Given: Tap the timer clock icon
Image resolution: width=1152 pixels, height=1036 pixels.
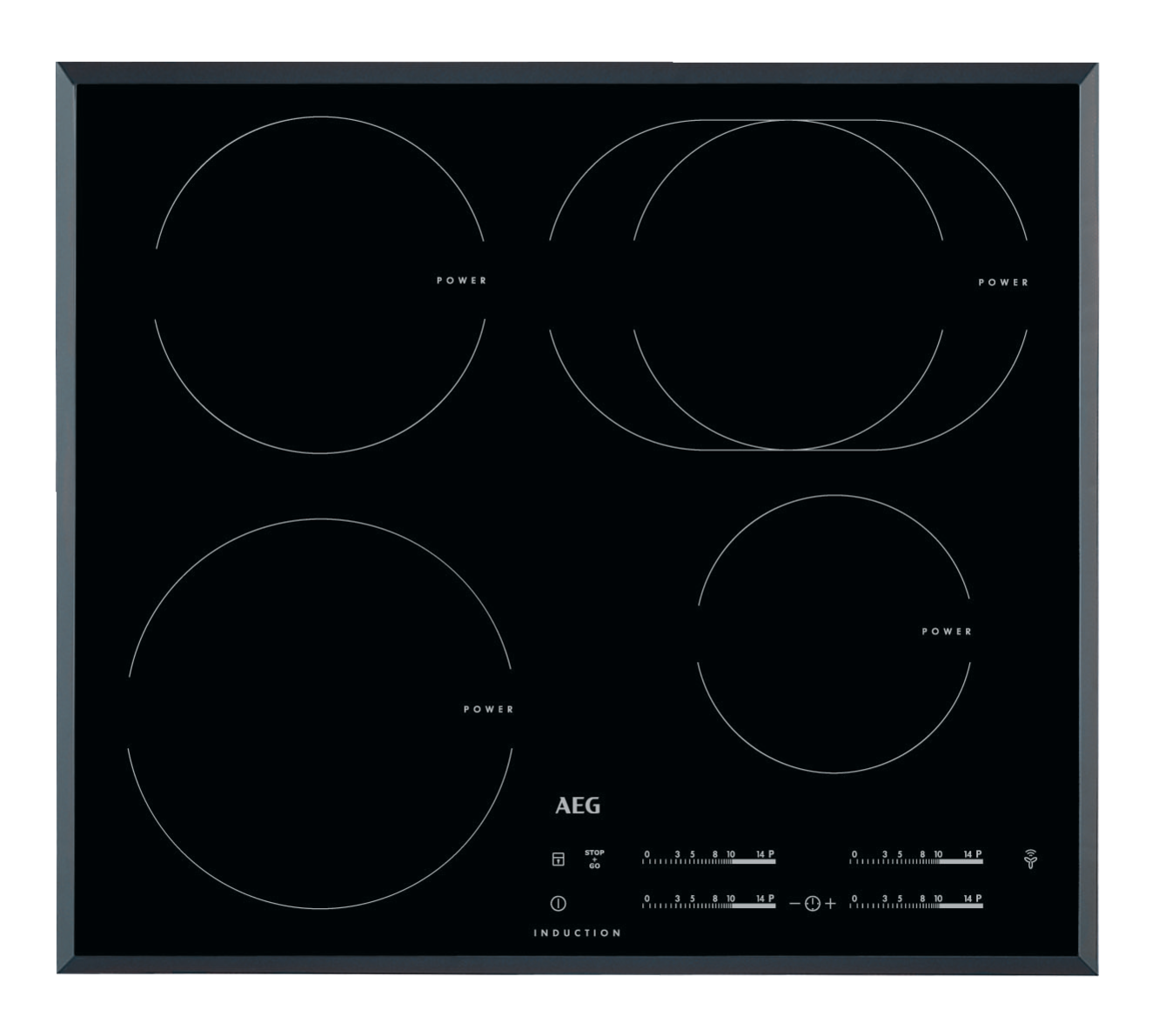Looking at the screenshot, I should click(x=812, y=904).
